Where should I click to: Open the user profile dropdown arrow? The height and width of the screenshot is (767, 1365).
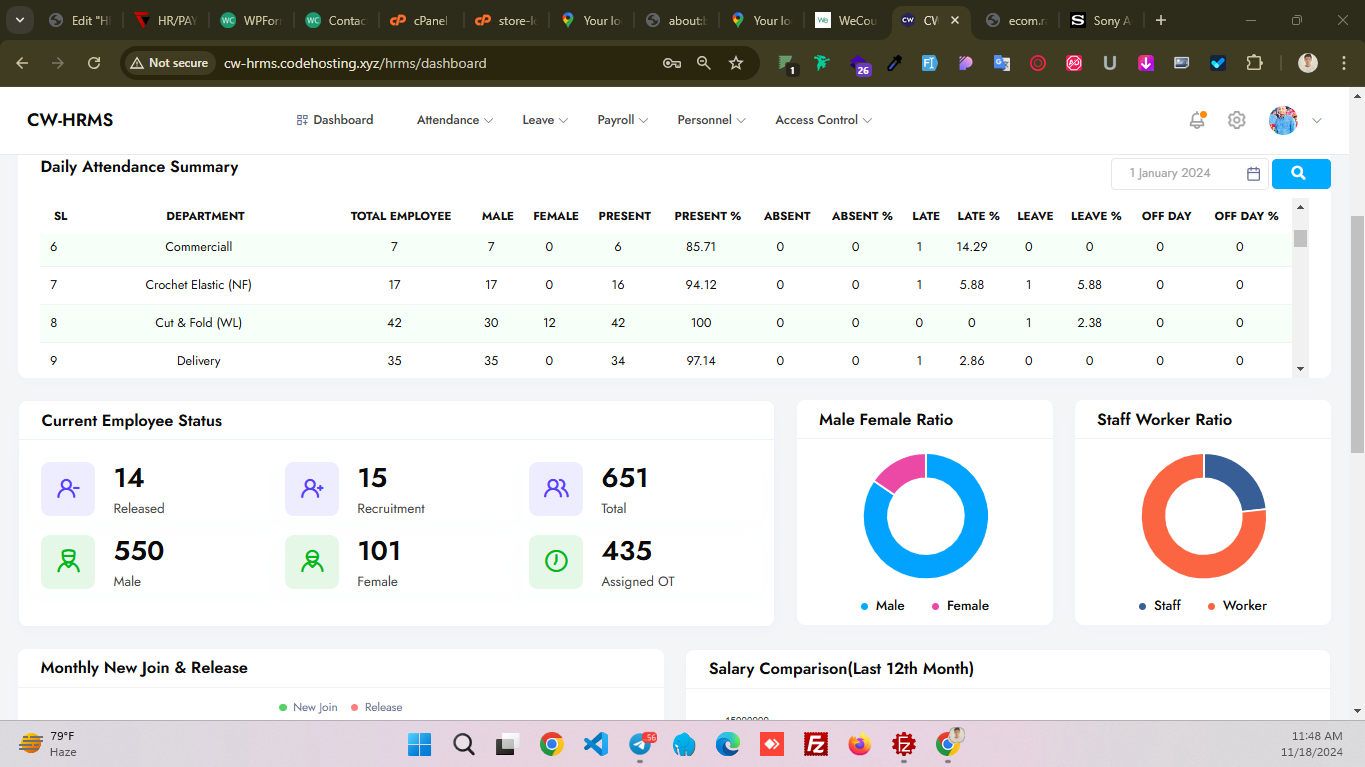pyautogui.click(x=1316, y=120)
